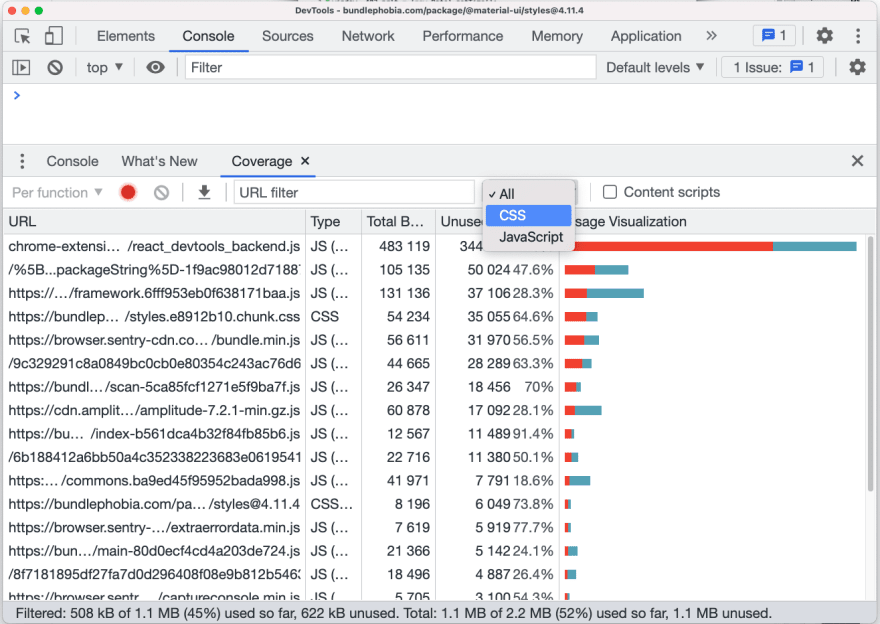Open the Per function dropdown
Viewport: 880px width, 624px height.
[57, 192]
